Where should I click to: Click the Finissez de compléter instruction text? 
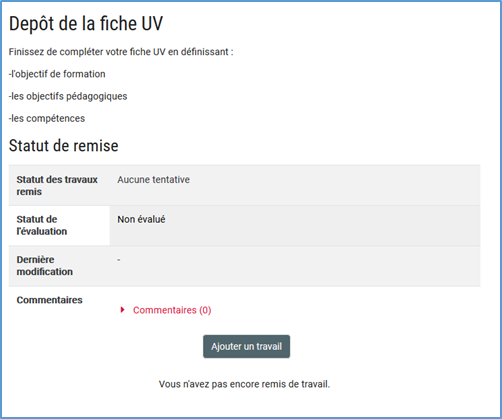121,52
